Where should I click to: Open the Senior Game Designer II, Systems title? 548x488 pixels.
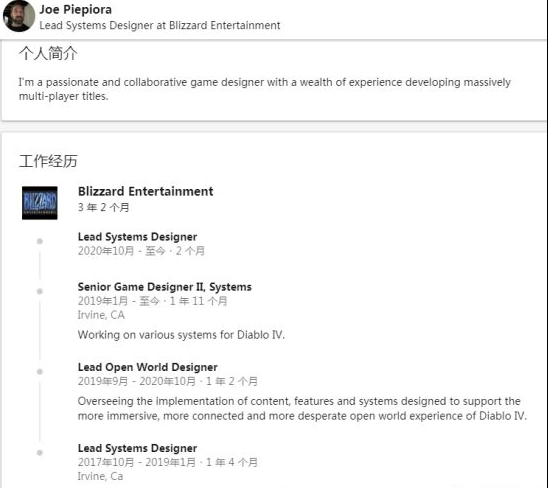(165, 287)
